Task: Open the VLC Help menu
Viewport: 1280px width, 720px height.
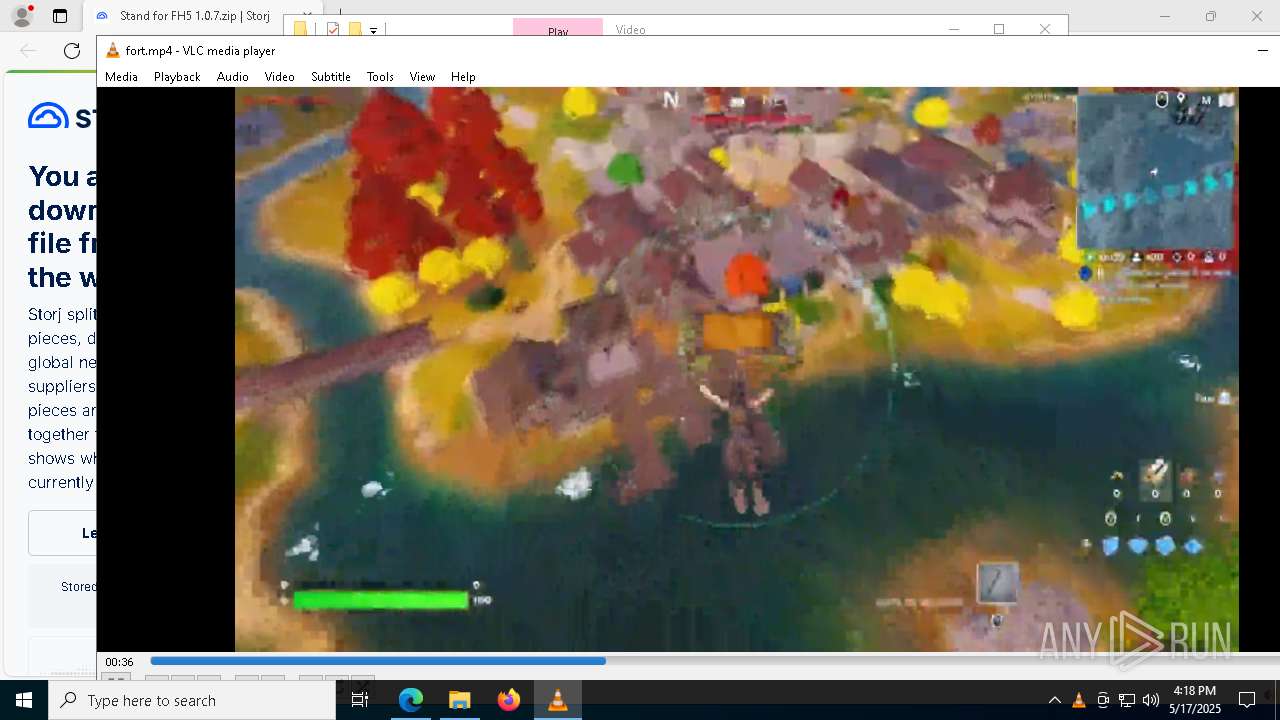Action: pyautogui.click(x=463, y=76)
